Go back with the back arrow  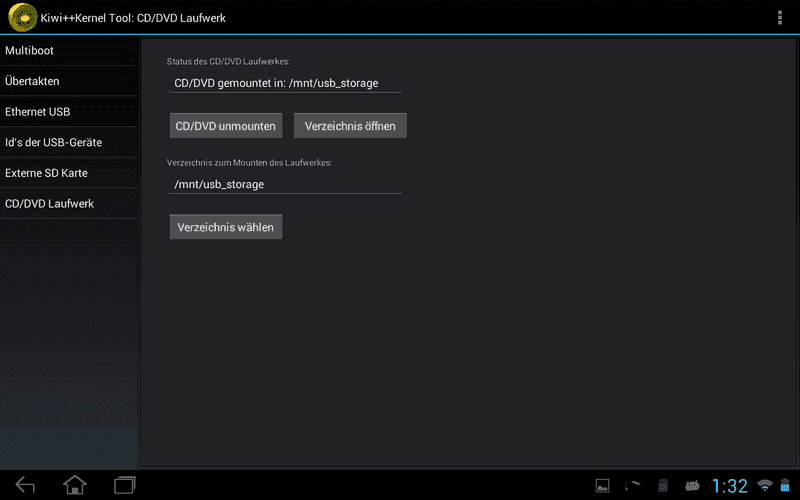click(x=25, y=485)
